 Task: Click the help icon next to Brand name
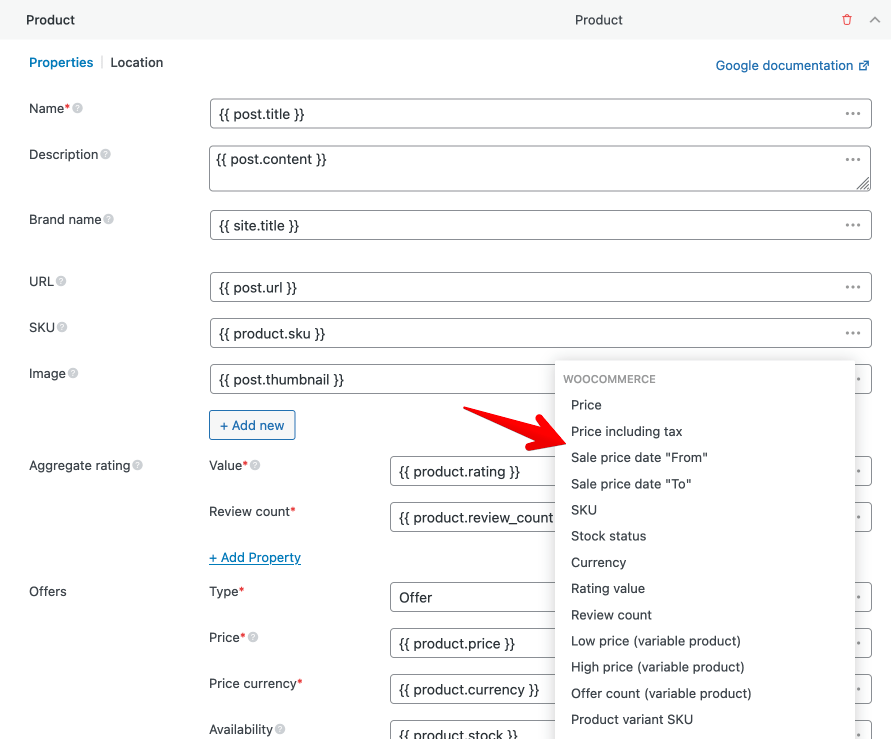[x=108, y=219]
